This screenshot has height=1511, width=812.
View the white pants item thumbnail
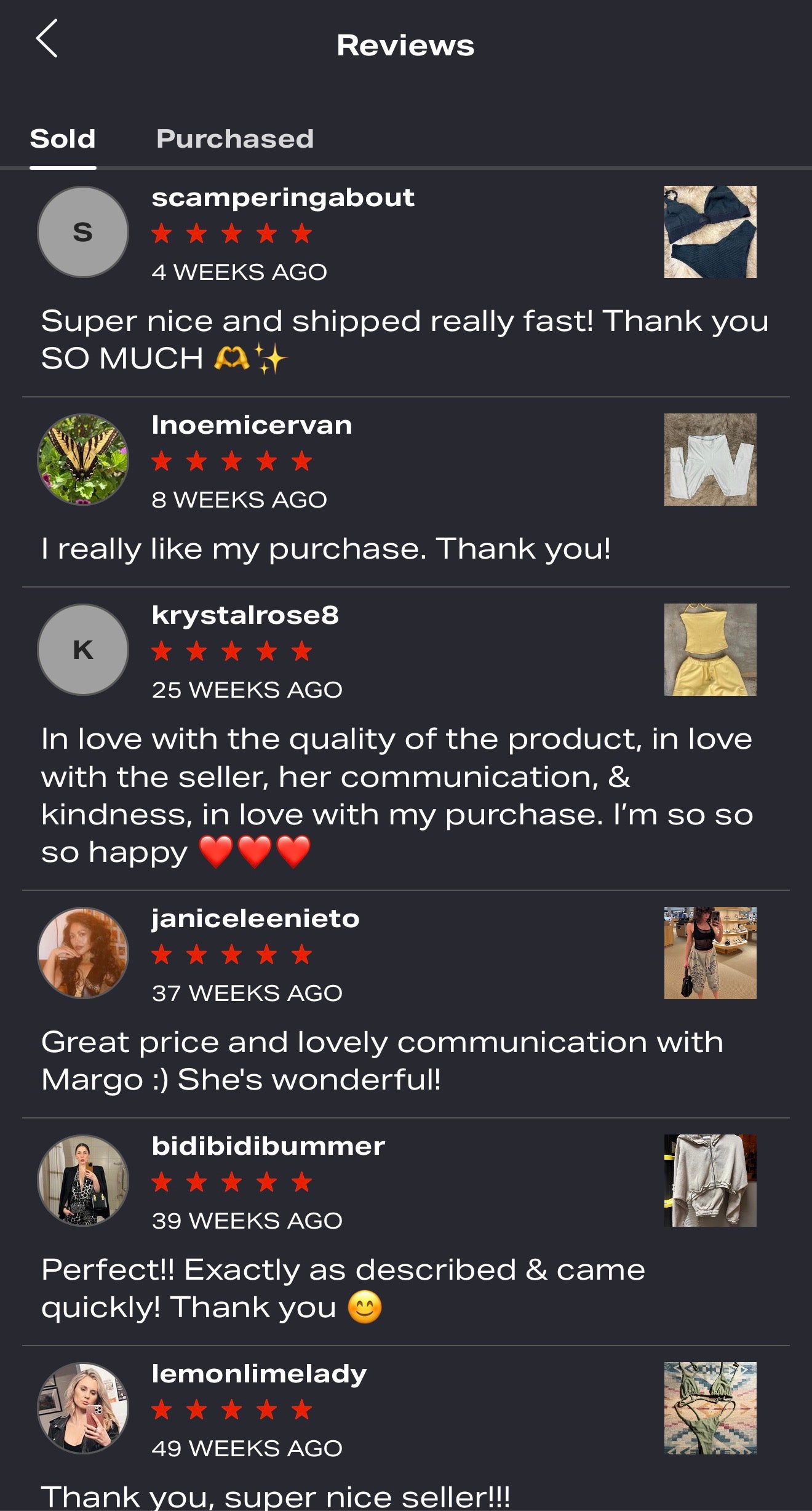click(x=710, y=460)
